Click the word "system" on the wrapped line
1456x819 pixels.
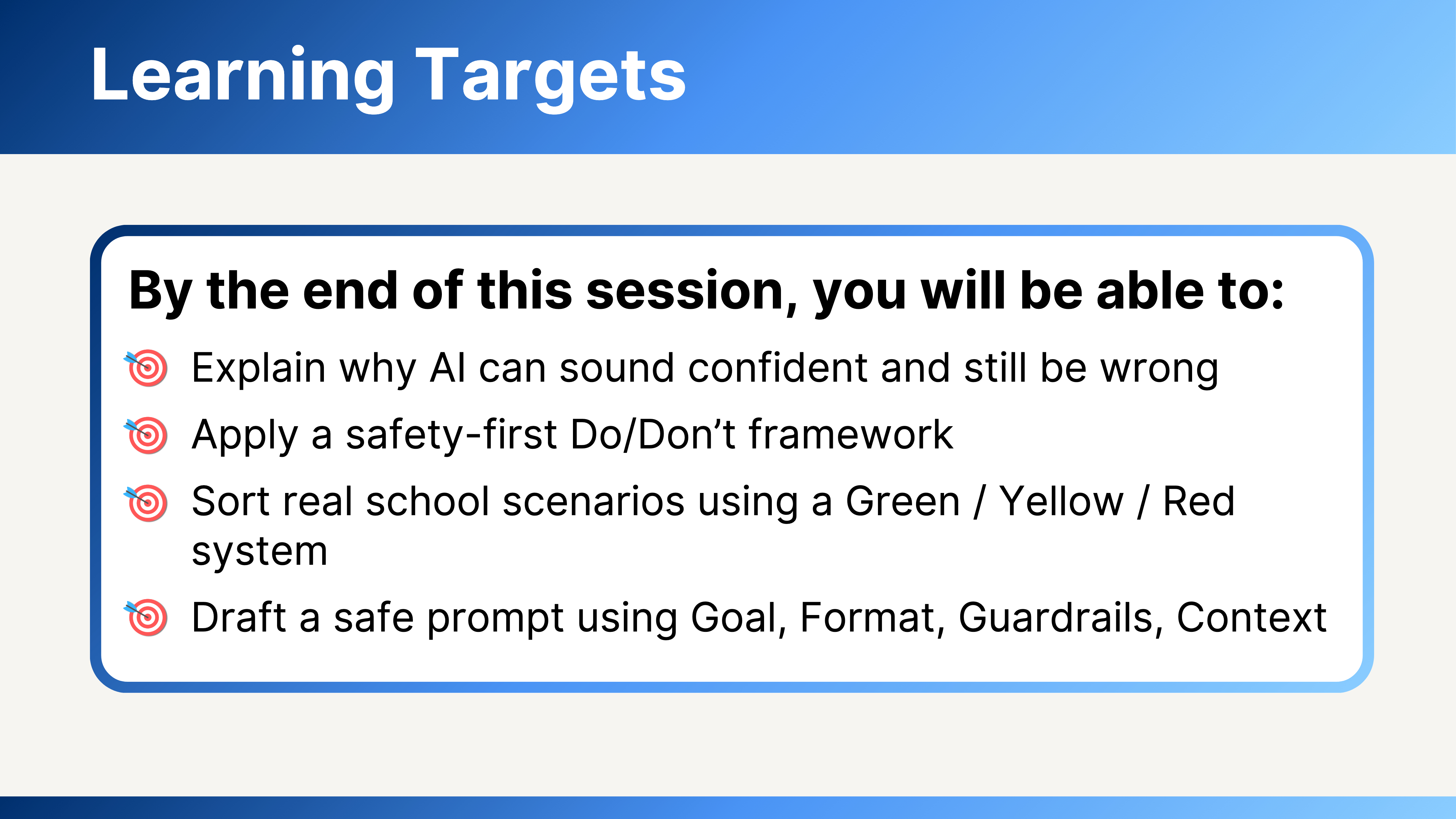[260, 552]
